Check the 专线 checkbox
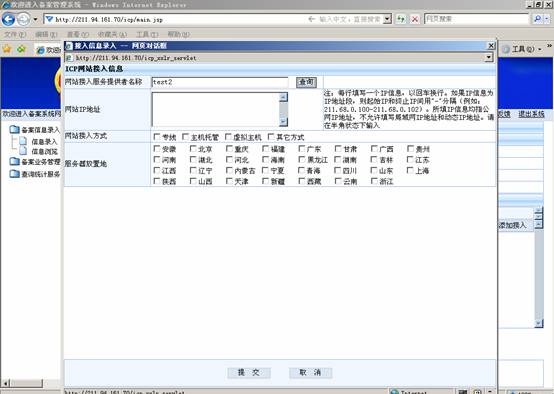 (x=157, y=137)
